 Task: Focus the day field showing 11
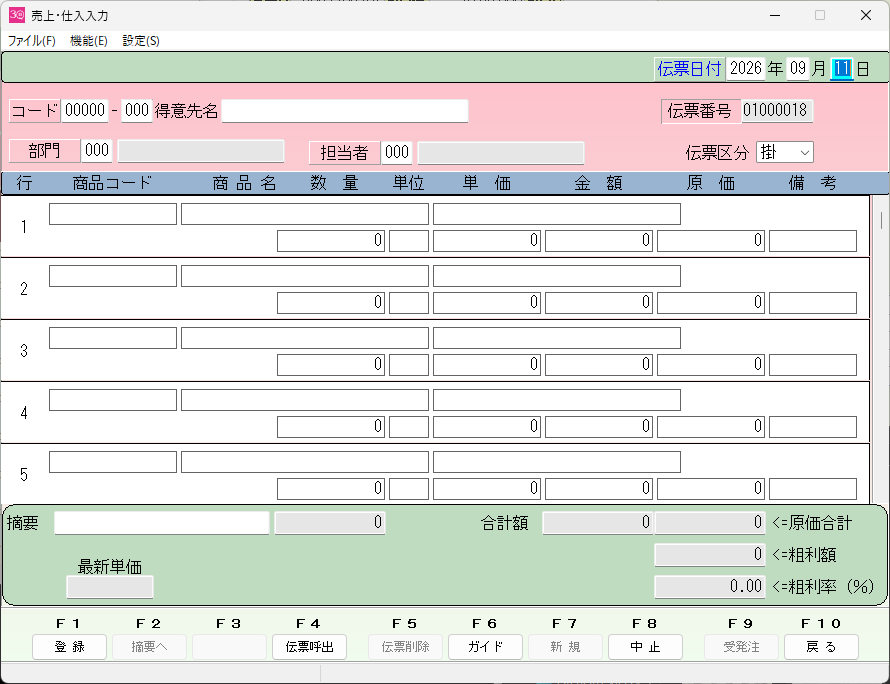coord(842,69)
